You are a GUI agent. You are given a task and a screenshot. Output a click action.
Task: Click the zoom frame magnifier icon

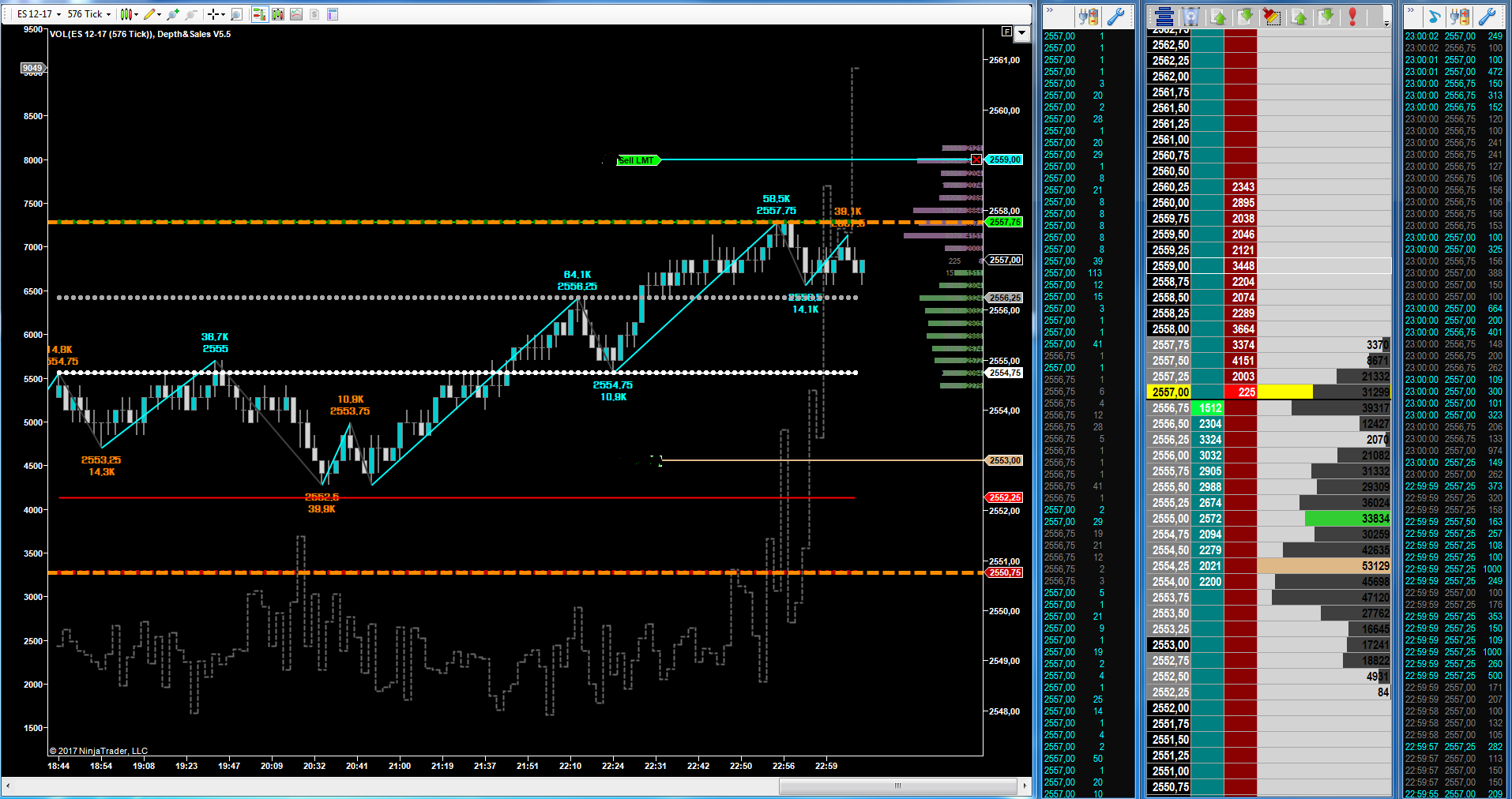point(236,14)
